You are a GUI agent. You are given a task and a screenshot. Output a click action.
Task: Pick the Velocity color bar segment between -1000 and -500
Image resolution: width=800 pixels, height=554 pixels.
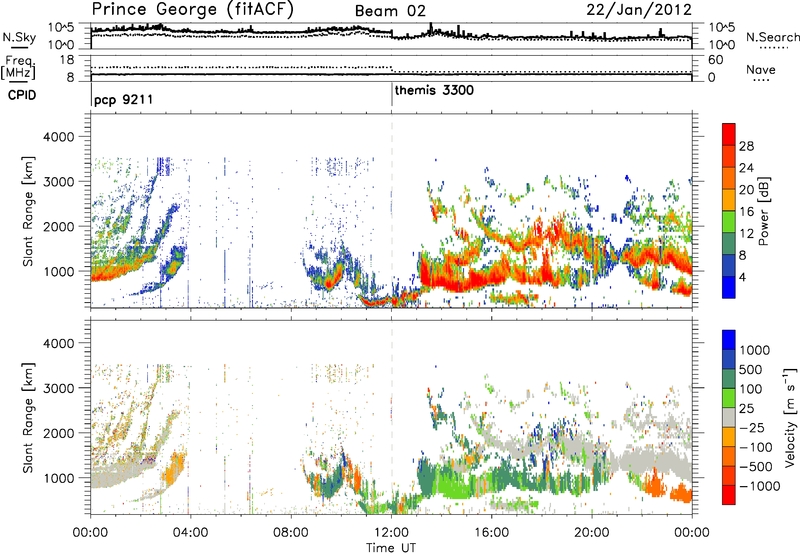[x=729, y=476]
